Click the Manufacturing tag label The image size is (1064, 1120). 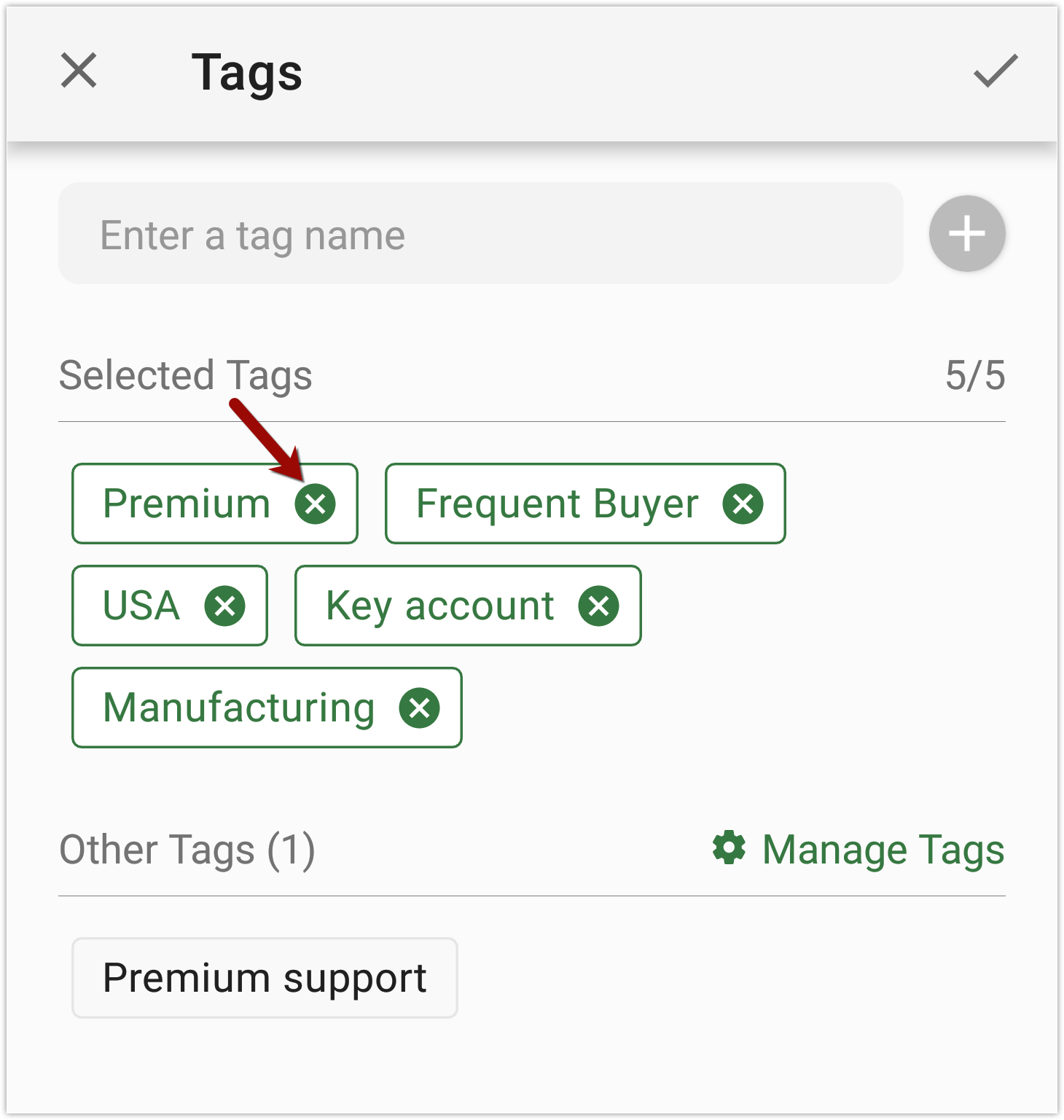tap(239, 708)
